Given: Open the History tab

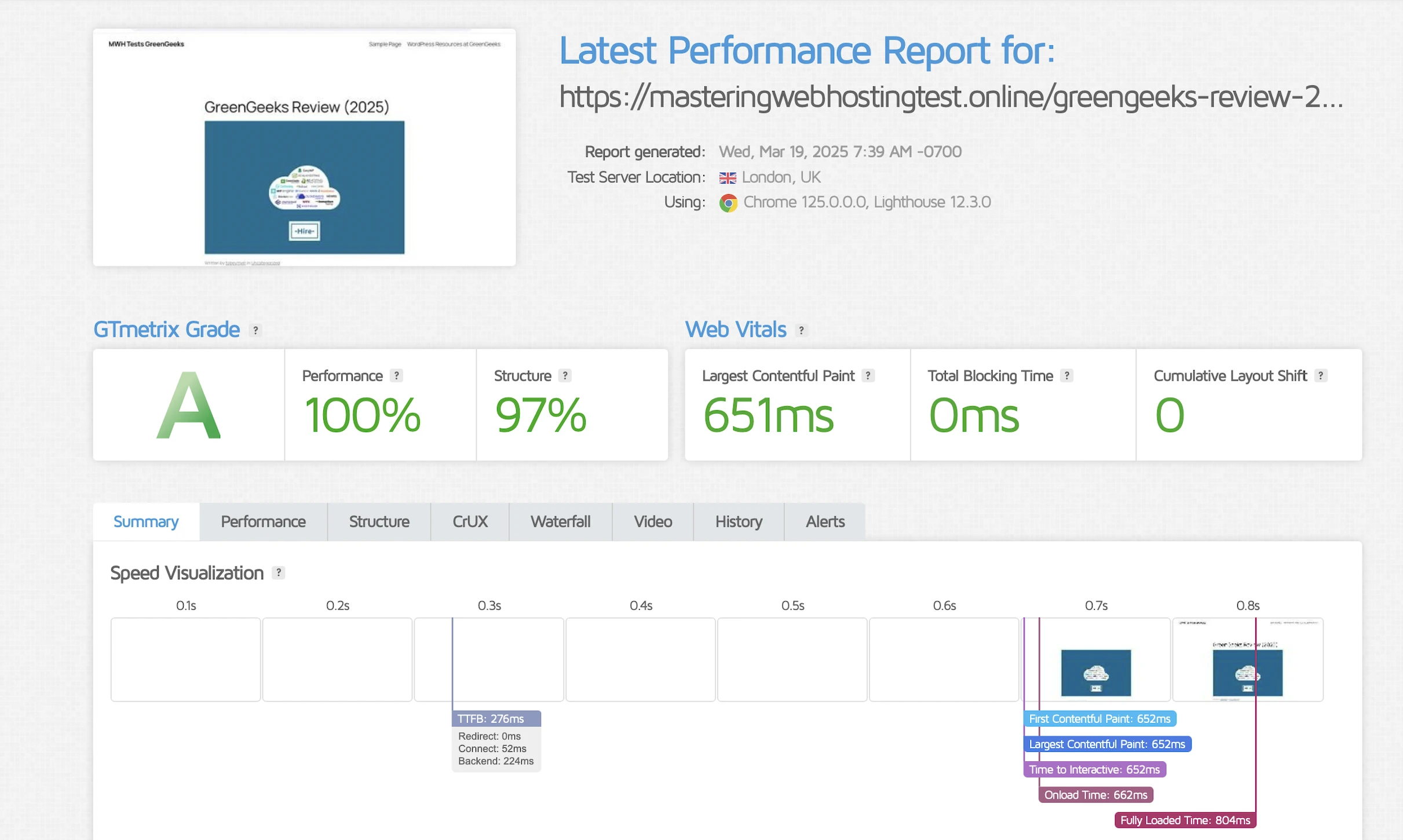Looking at the screenshot, I should pos(739,521).
